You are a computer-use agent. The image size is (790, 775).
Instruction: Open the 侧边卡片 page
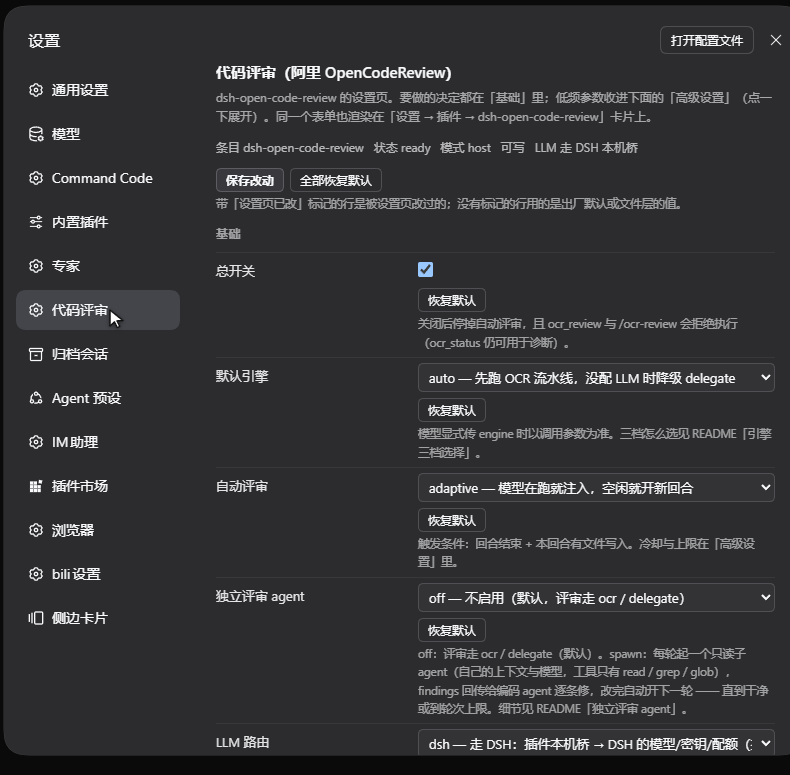(98, 618)
